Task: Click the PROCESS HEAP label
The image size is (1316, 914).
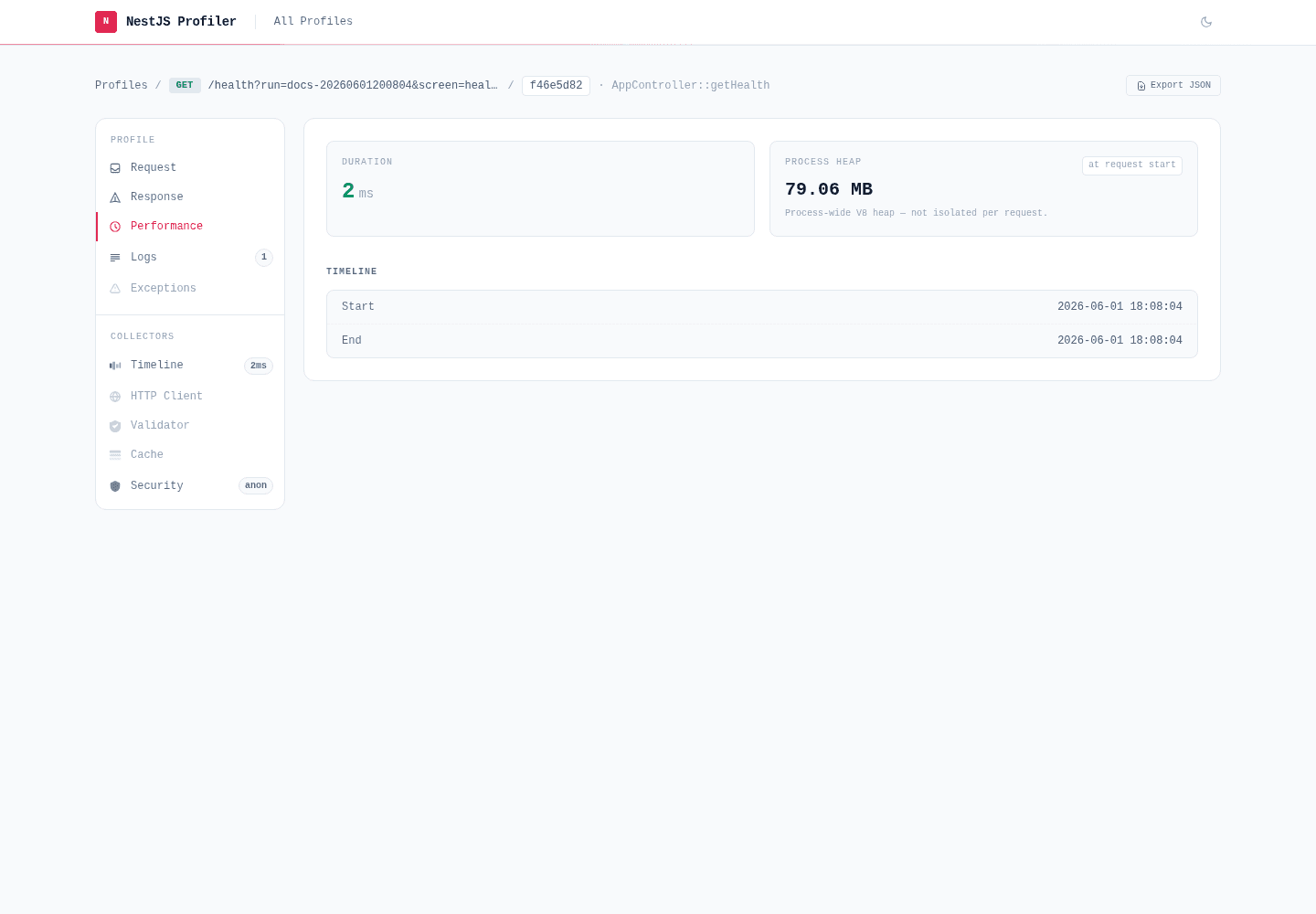Action: [823, 162]
